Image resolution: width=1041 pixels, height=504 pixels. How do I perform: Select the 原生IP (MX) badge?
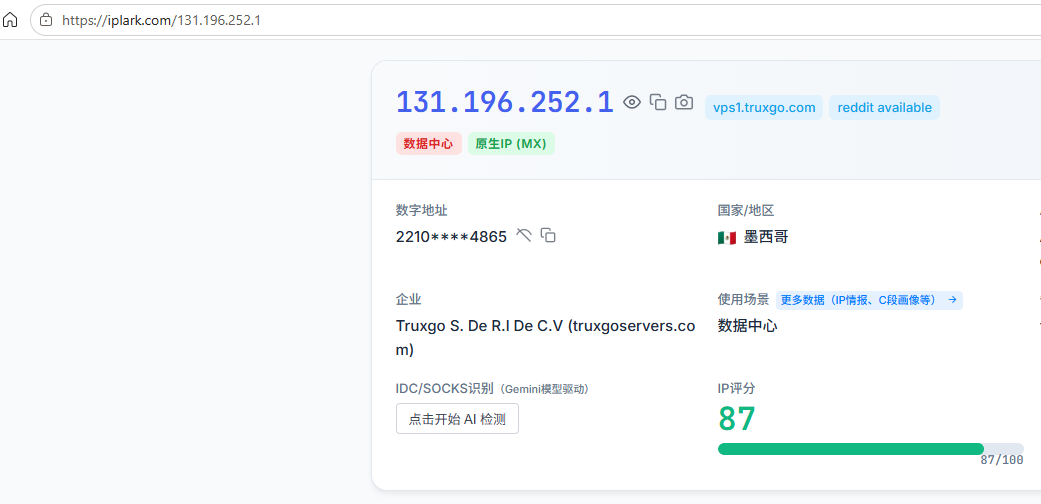pyautogui.click(x=511, y=144)
